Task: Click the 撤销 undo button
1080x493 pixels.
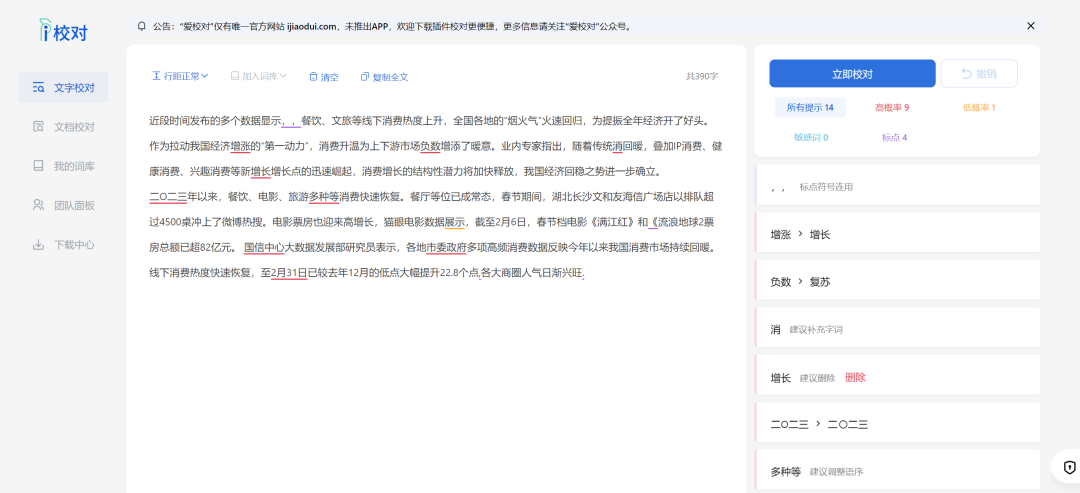Action: point(979,74)
